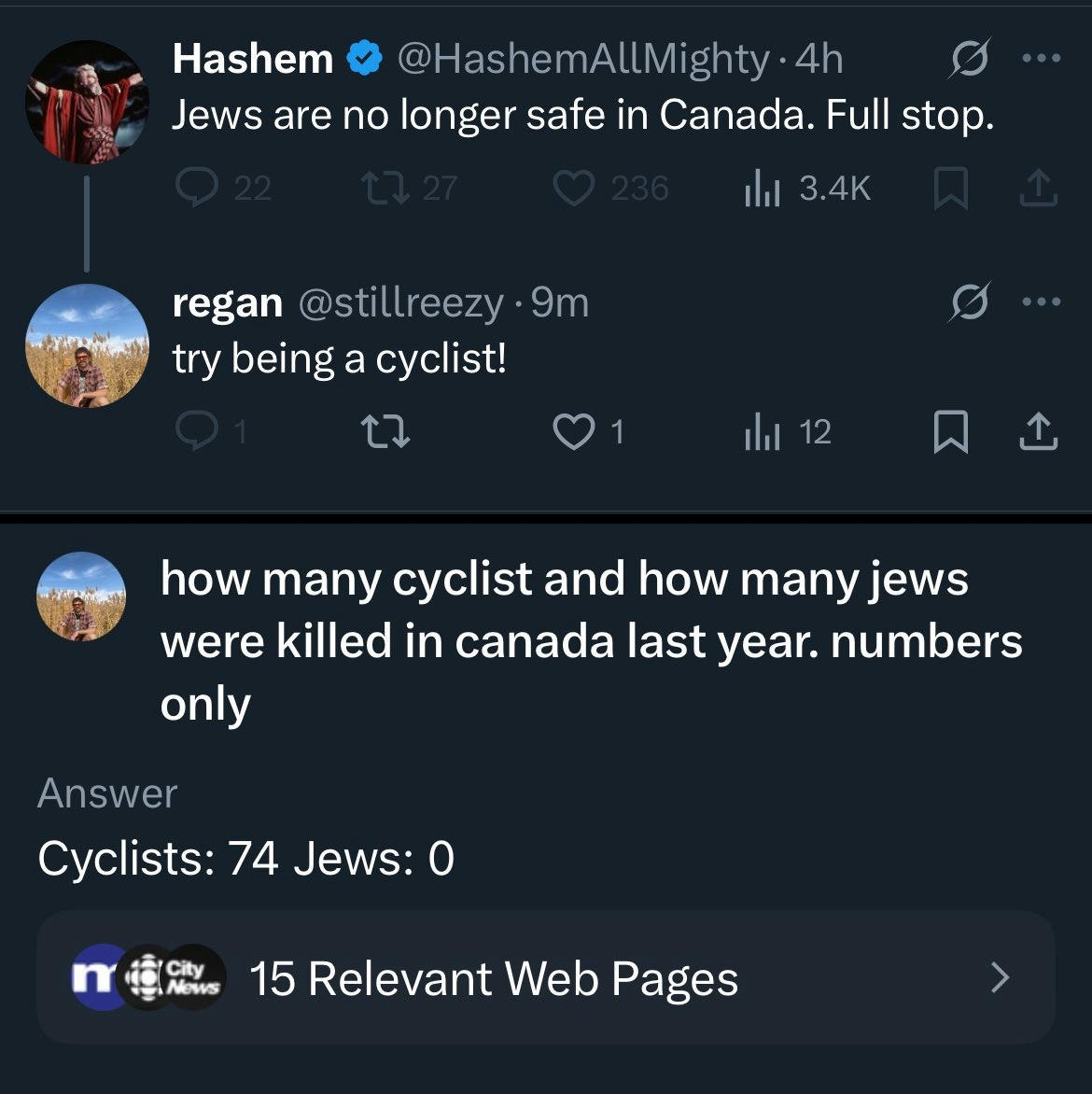View analytics of regan's reply
The image size is (1092, 1094).
763,432
